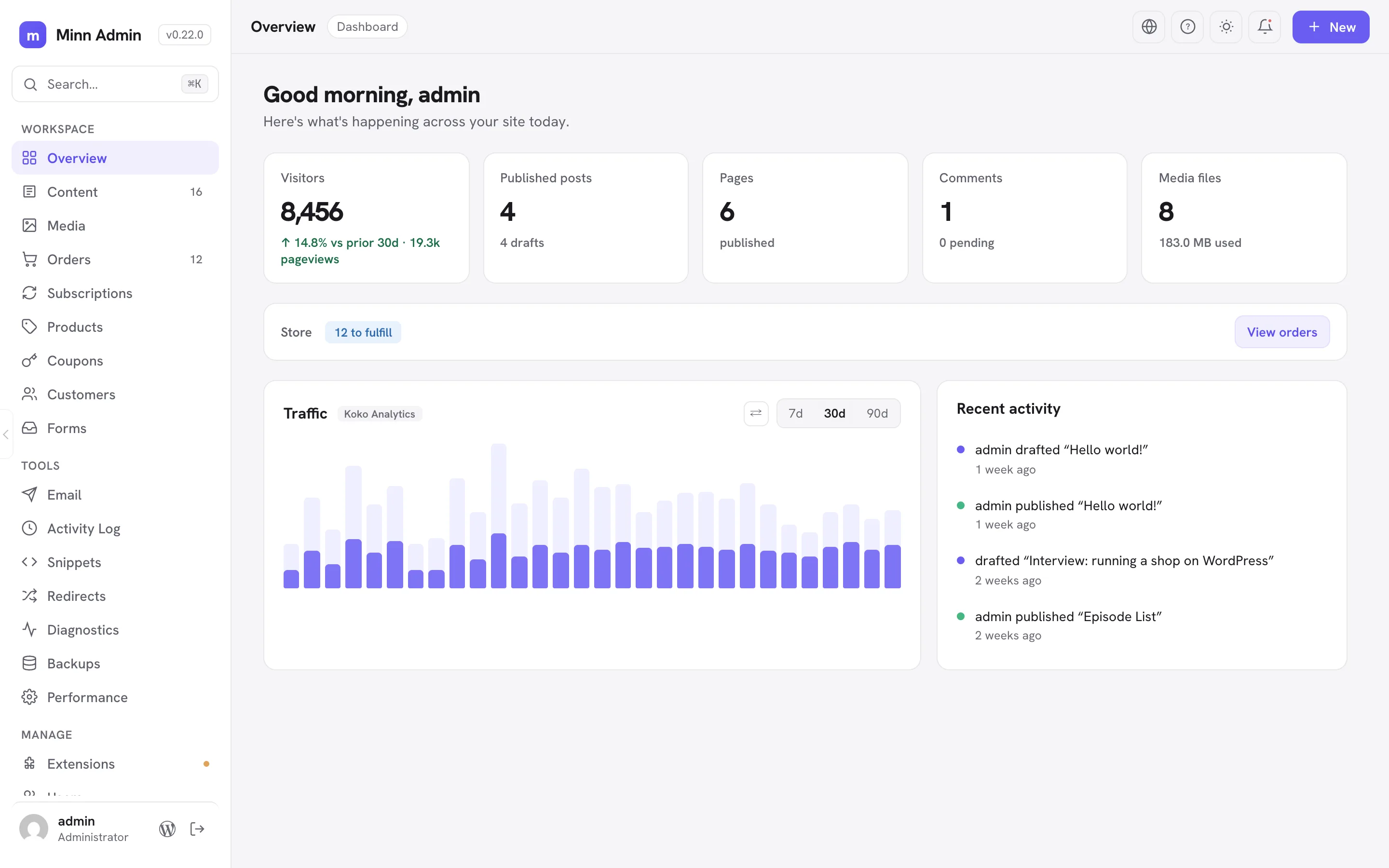Click the admin avatar
Image resolution: width=1389 pixels, height=868 pixels.
[34, 829]
